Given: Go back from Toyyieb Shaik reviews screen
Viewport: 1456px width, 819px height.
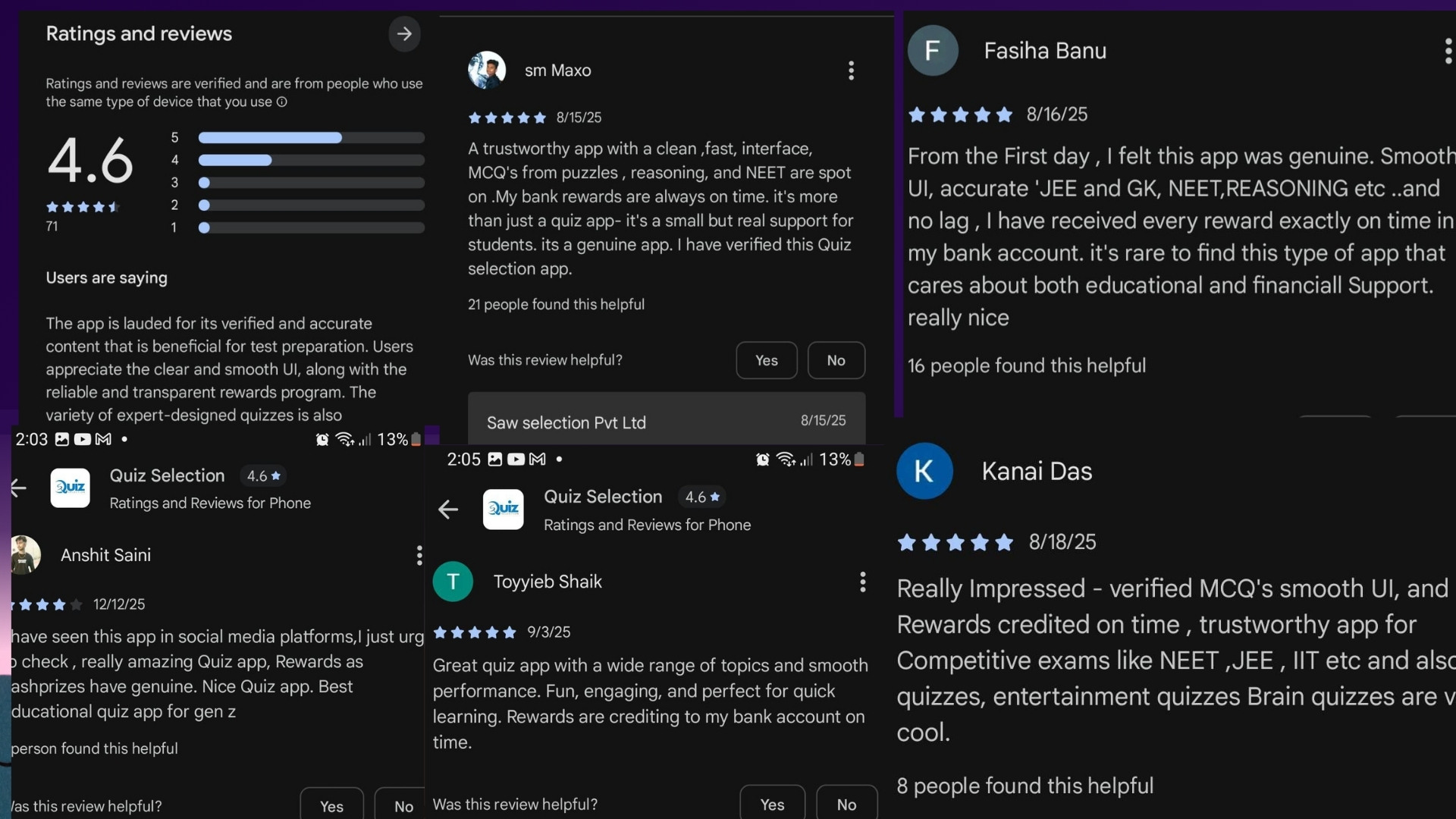Looking at the screenshot, I should point(448,510).
